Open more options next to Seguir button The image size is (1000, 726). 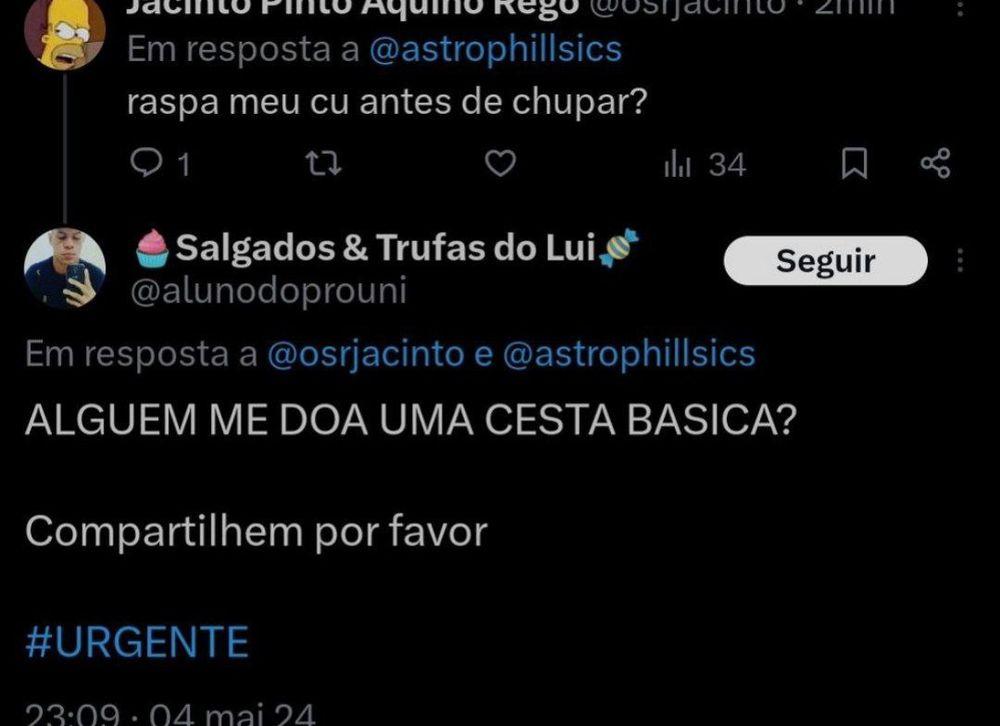(x=960, y=260)
